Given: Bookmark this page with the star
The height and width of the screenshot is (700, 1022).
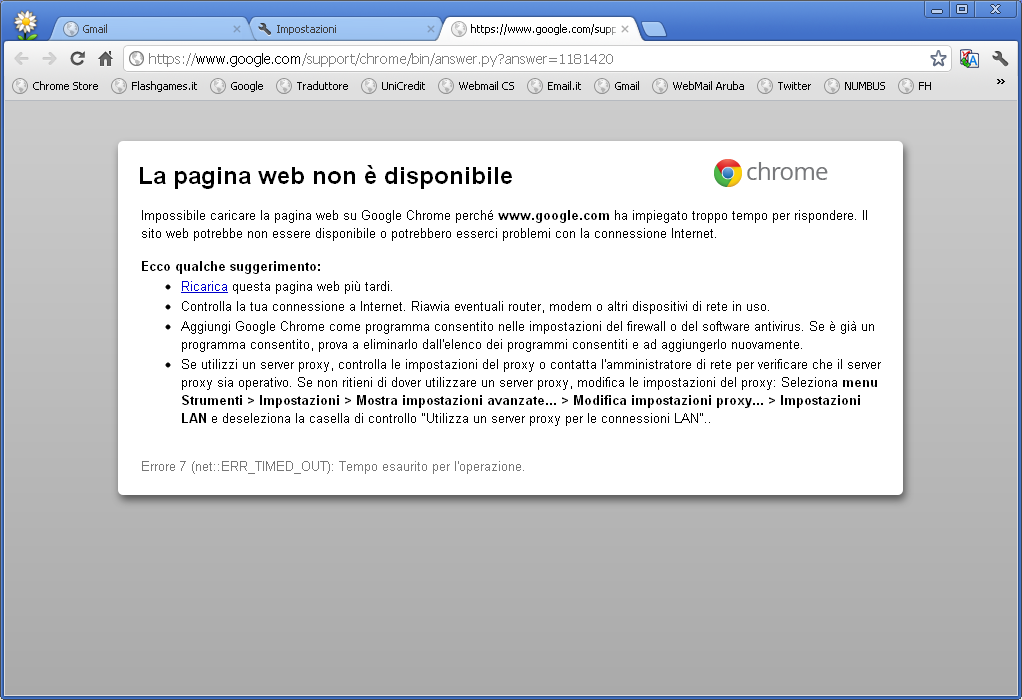Looking at the screenshot, I should tap(938, 59).
